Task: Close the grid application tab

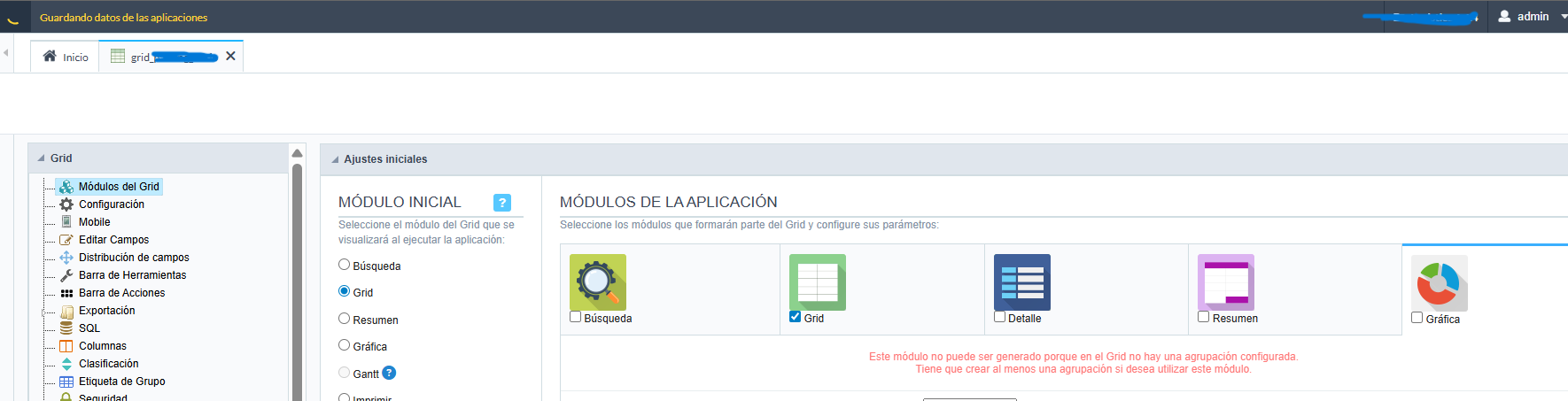Action: click(x=230, y=56)
